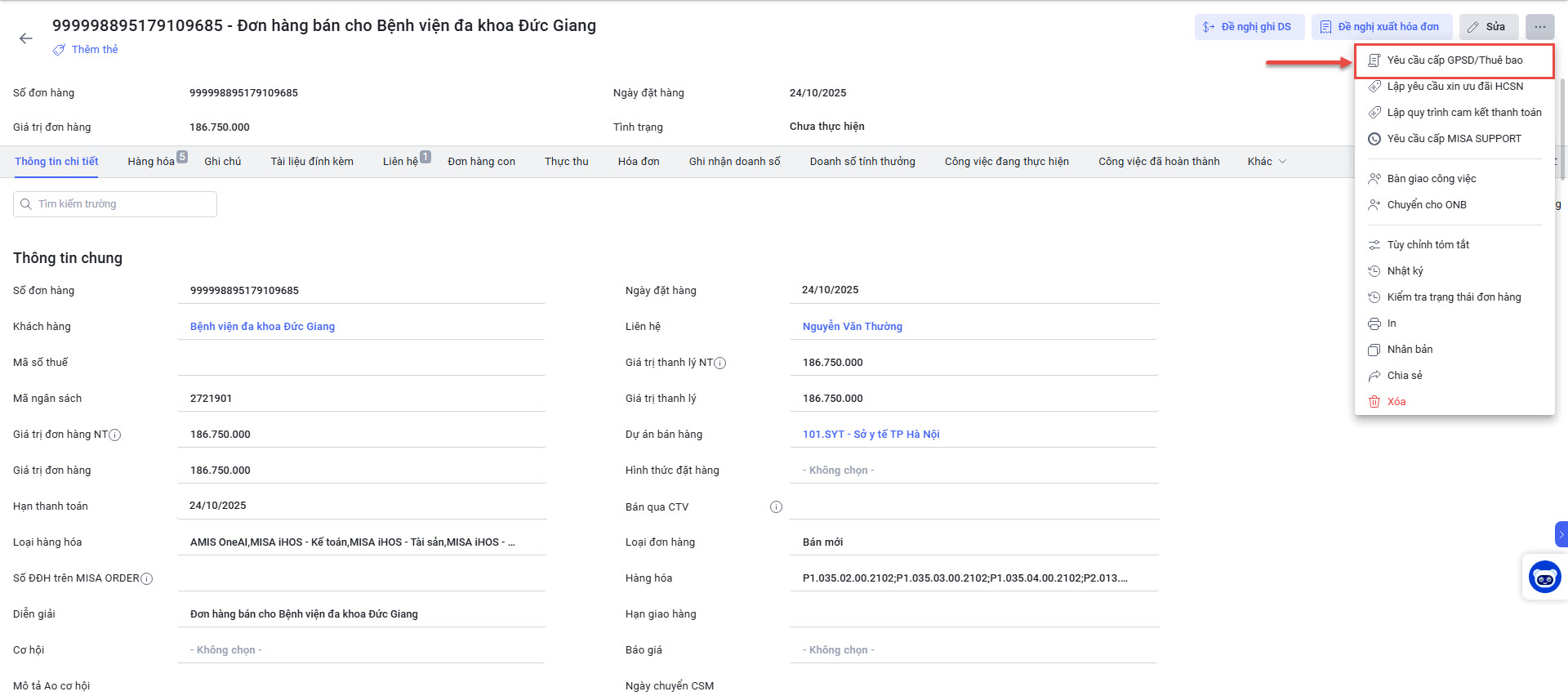Screen dimensions: 1568x696
Task: Click the Sửa edit button
Action: (1488, 27)
